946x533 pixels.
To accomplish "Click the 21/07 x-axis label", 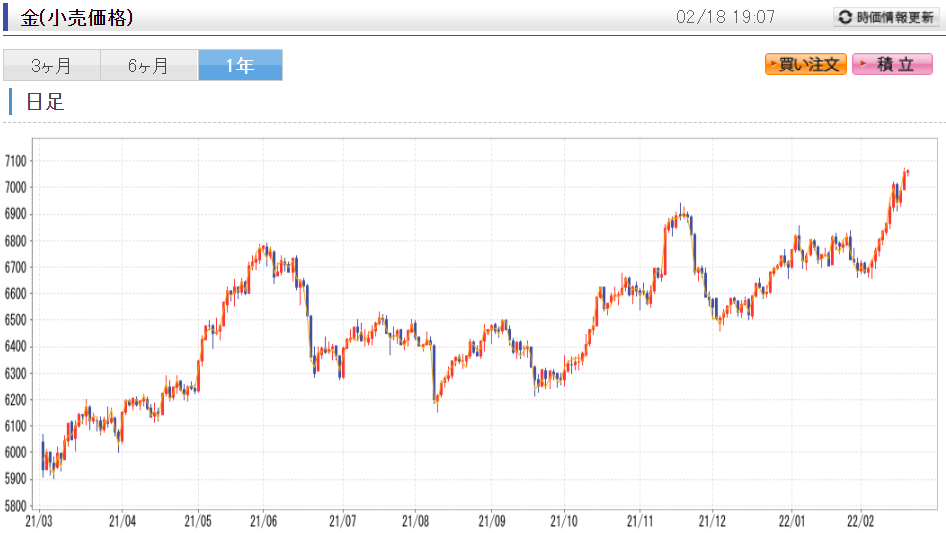I will (343, 521).
